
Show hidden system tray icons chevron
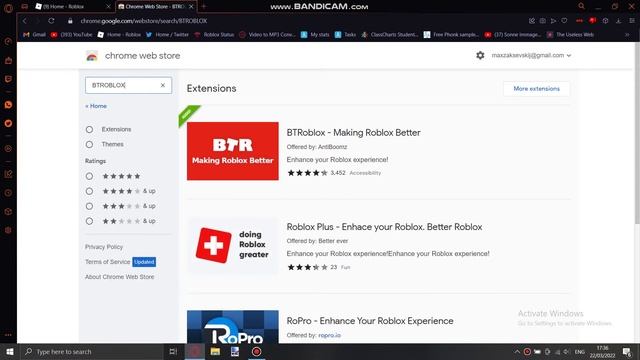[x=517, y=351]
